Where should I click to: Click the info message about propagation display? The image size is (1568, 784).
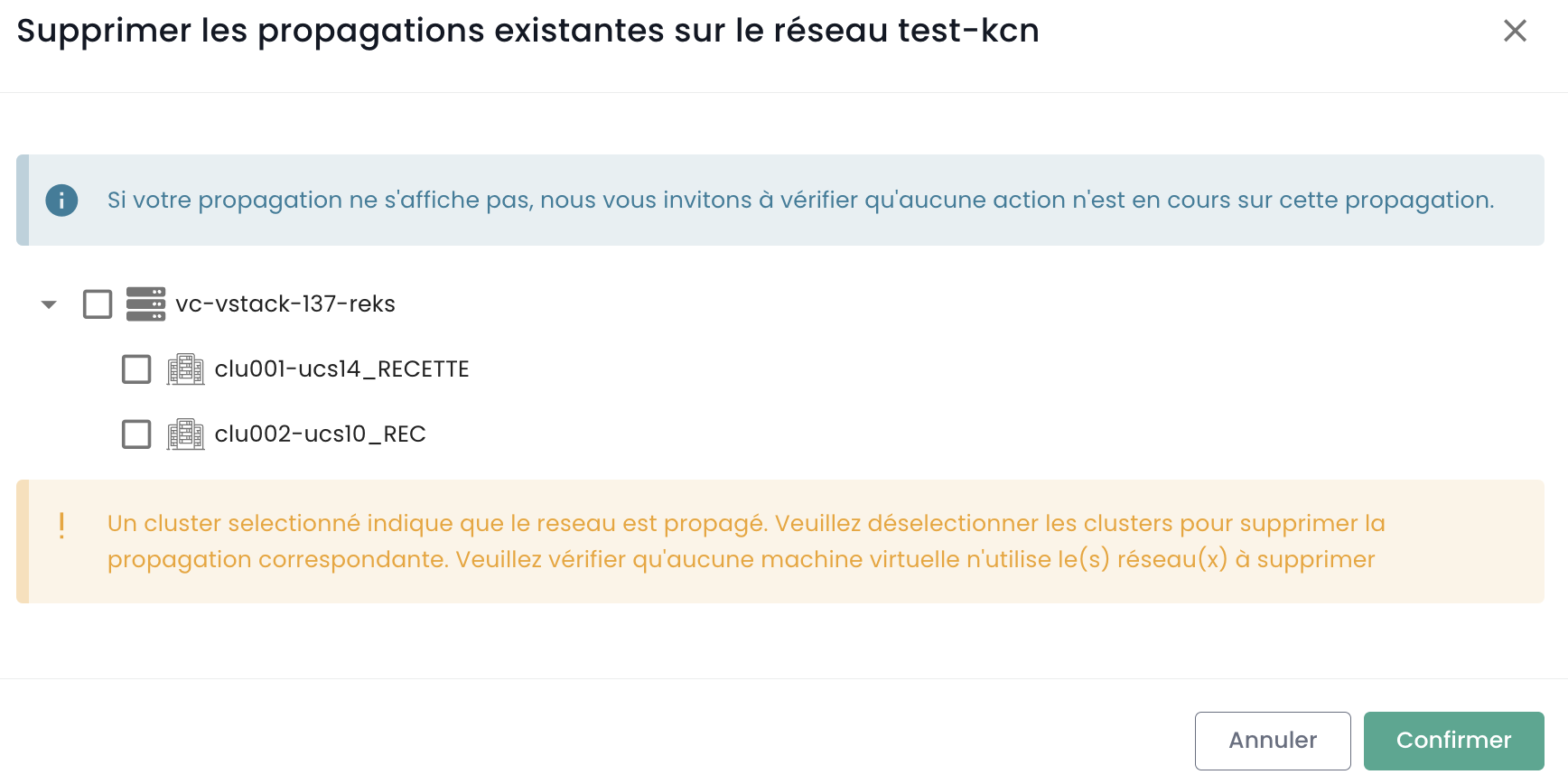[800, 200]
